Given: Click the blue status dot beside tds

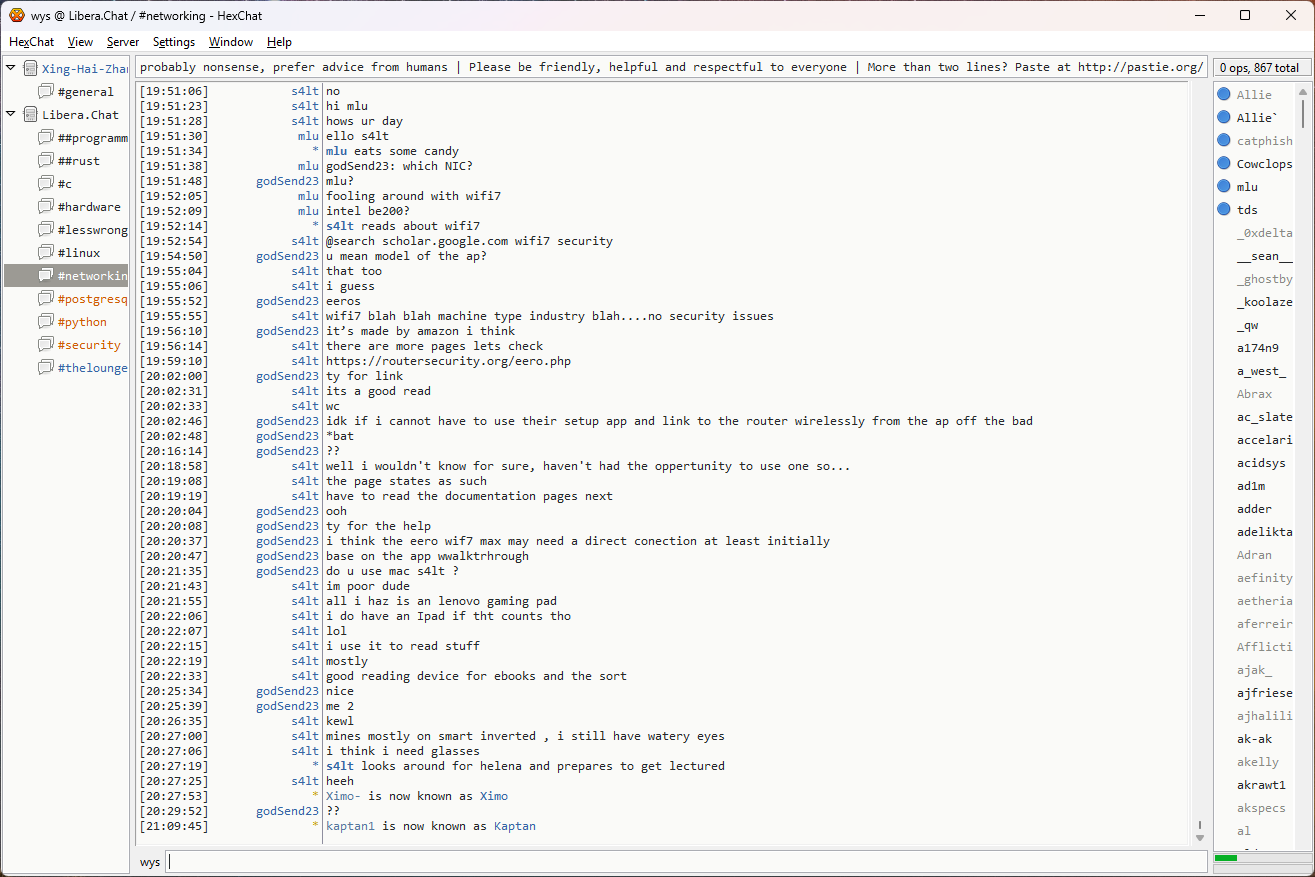Looking at the screenshot, I should pyautogui.click(x=1223, y=209).
